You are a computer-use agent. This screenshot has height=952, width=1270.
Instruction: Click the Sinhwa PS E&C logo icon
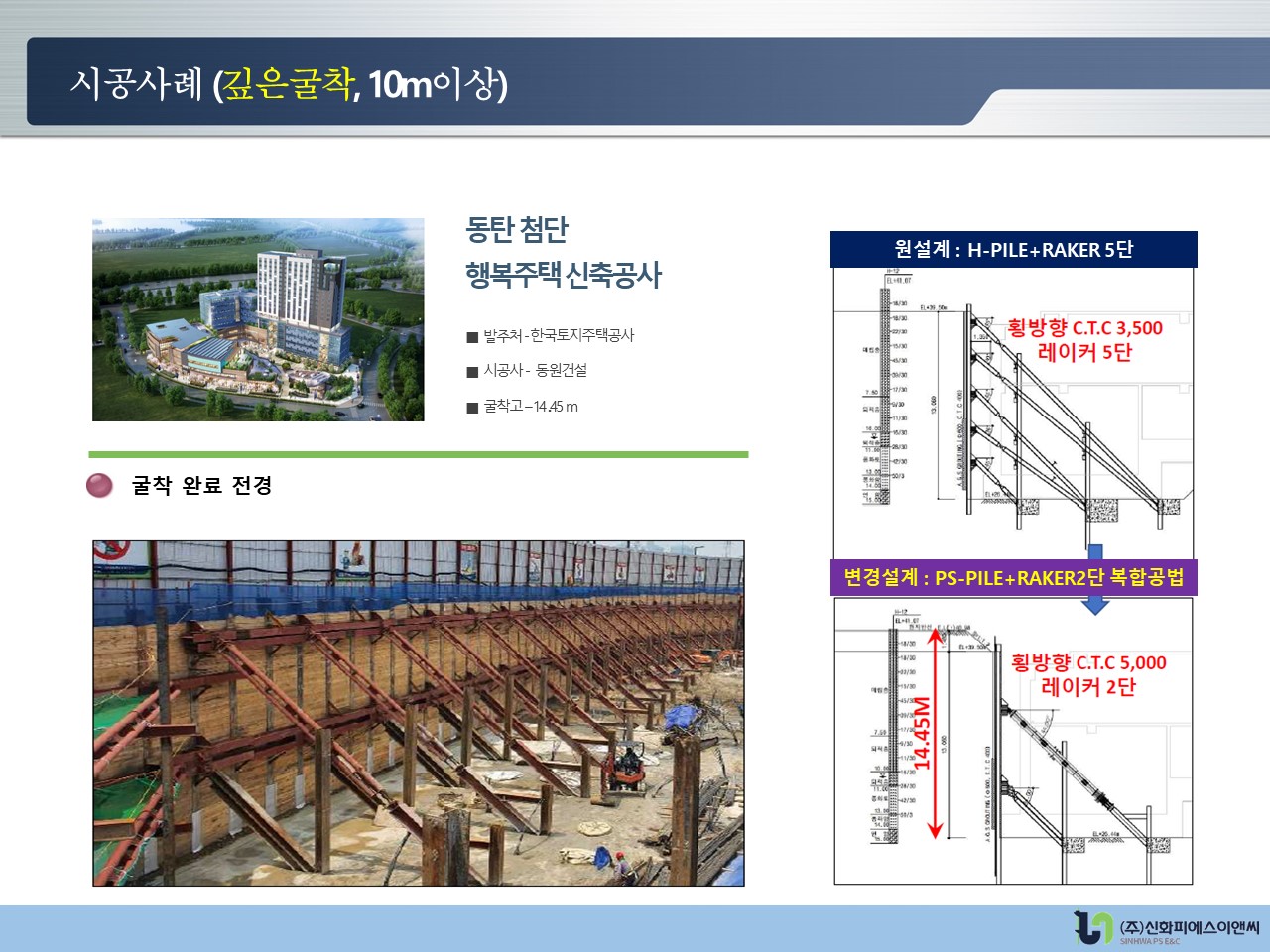tap(1093, 927)
